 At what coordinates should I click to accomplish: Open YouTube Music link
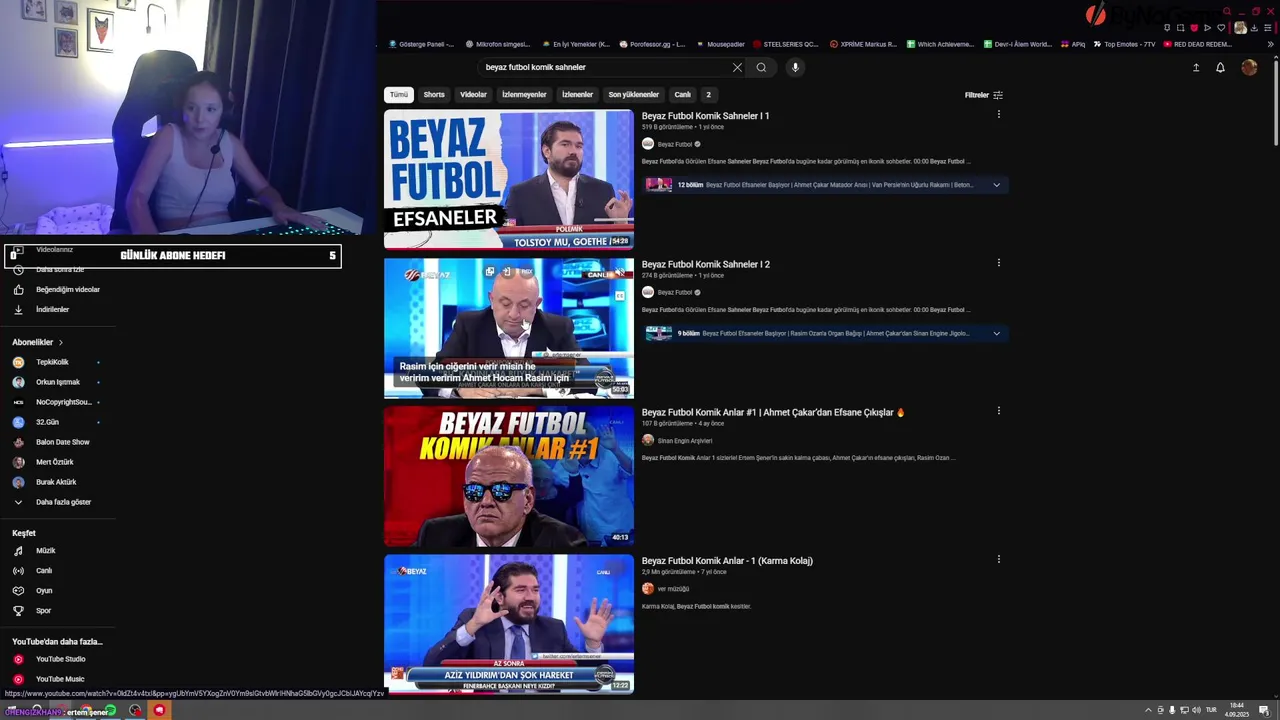48,679
